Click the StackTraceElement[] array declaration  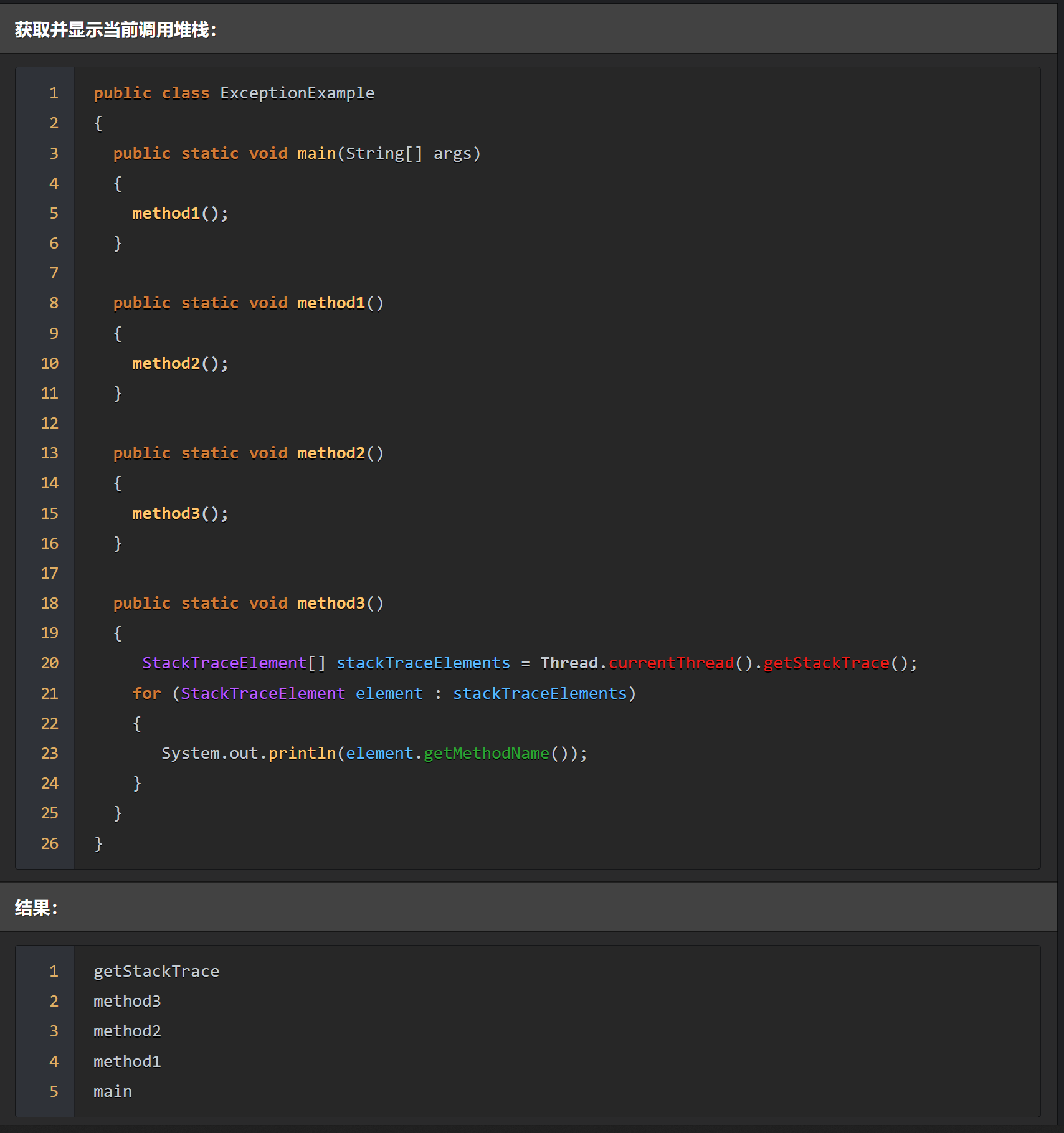tap(232, 662)
